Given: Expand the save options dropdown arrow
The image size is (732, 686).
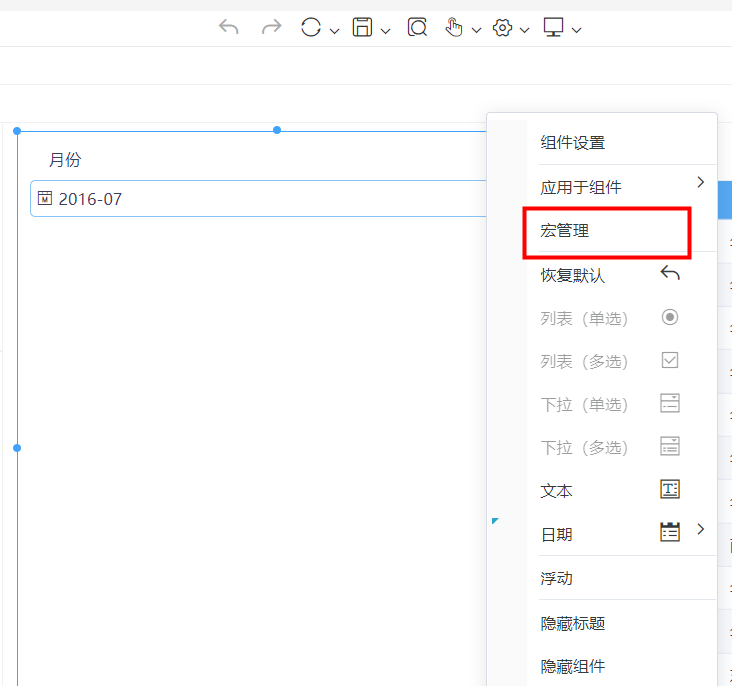Looking at the screenshot, I should click(386, 31).
